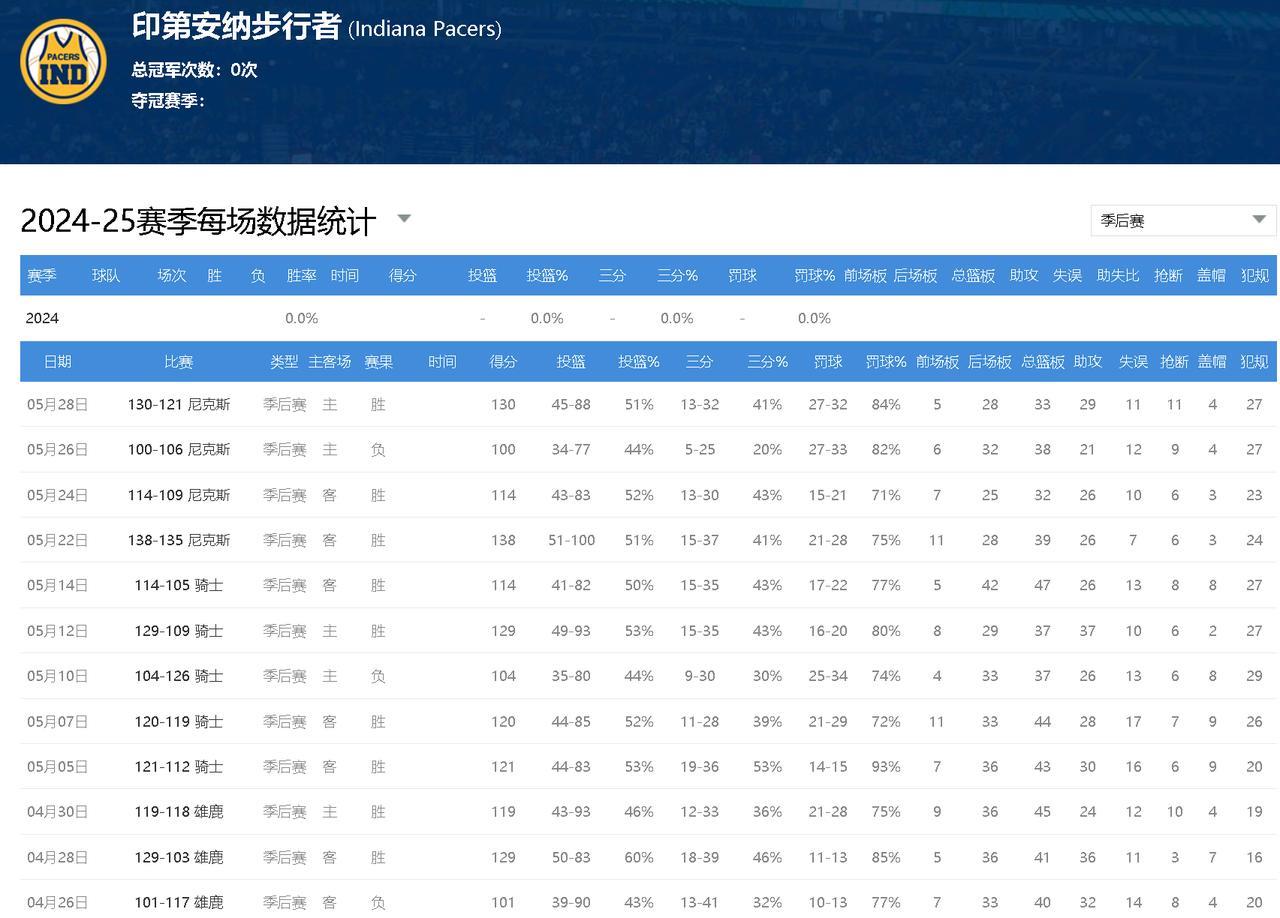Click the 93% free throw percentage cell

pos(886,767)
